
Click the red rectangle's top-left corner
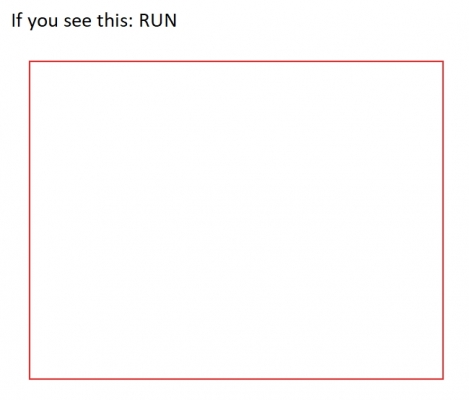tap(30, 61)
